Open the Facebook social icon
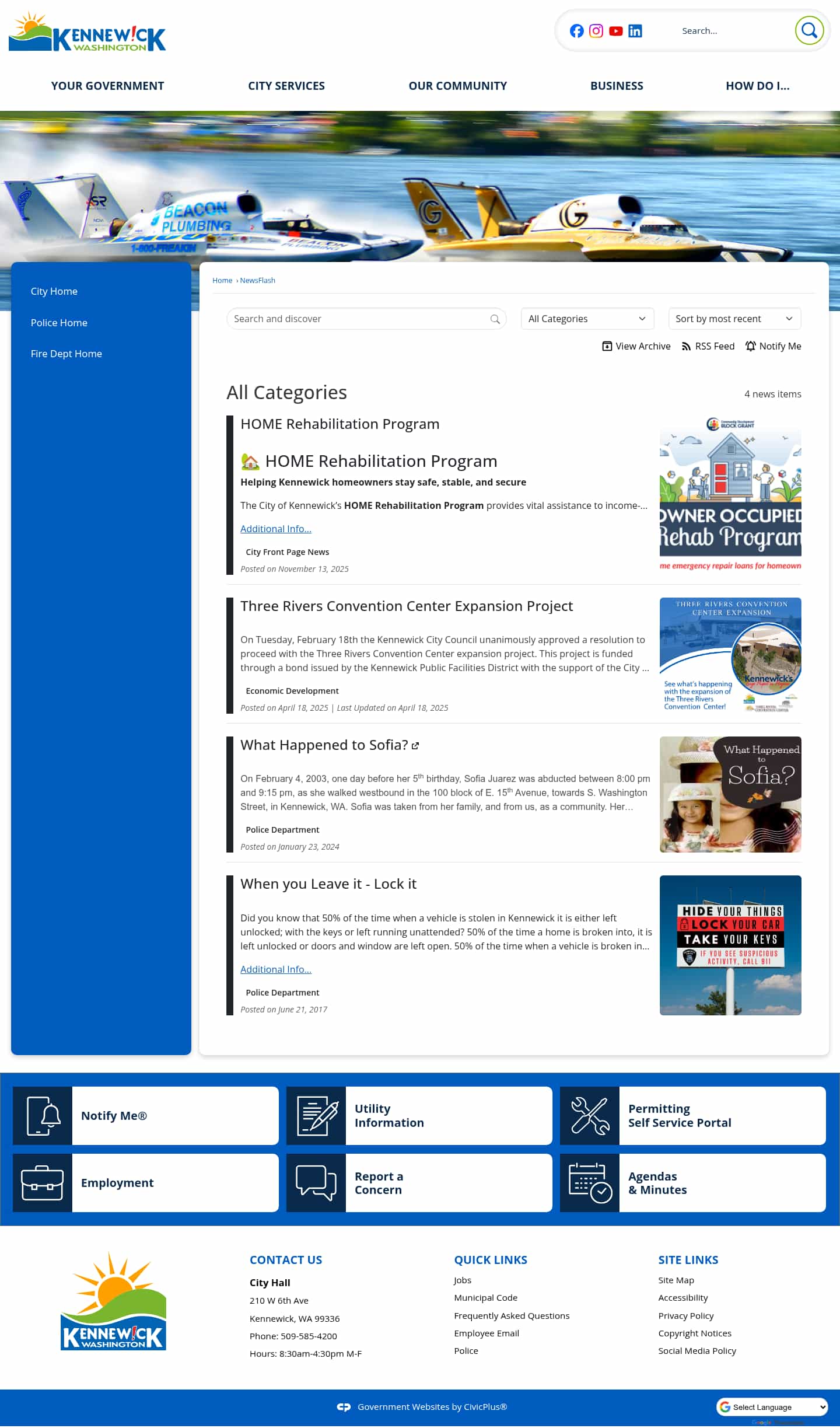The width and height of the screenshot is (840, 1428). tap(576, 31)
